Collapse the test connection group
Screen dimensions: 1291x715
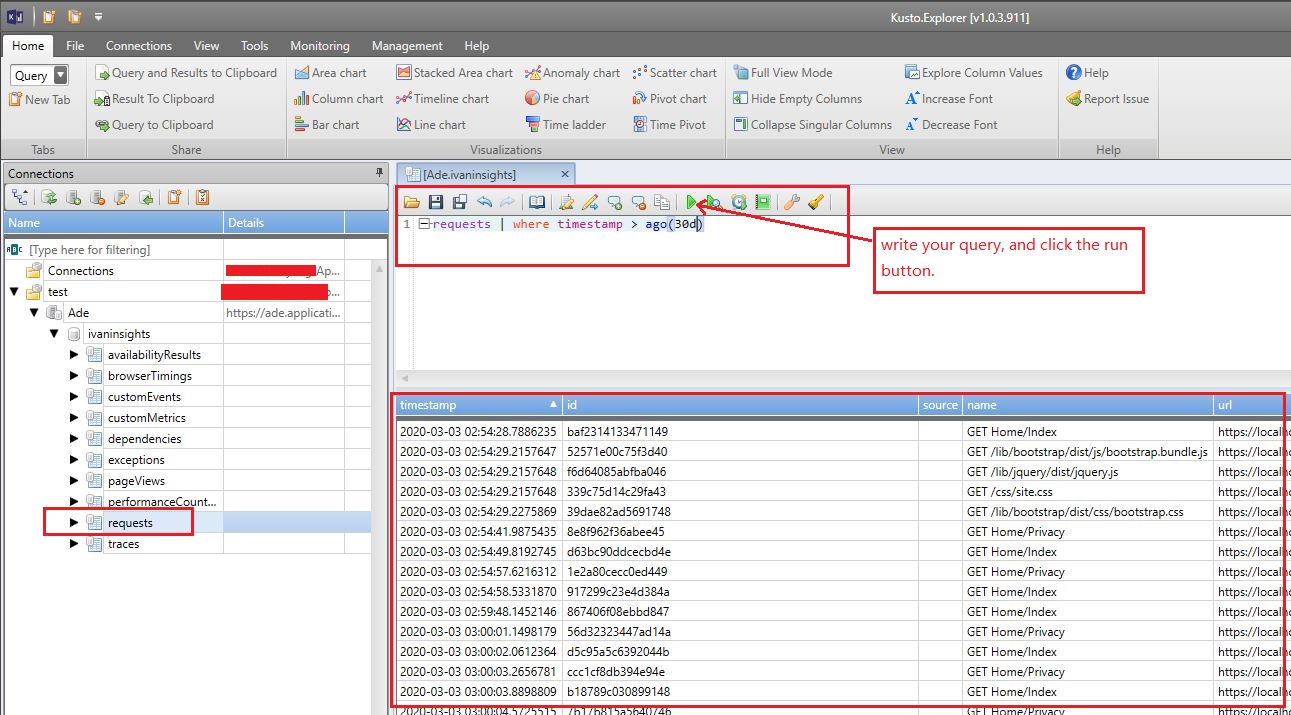[15, 292]
